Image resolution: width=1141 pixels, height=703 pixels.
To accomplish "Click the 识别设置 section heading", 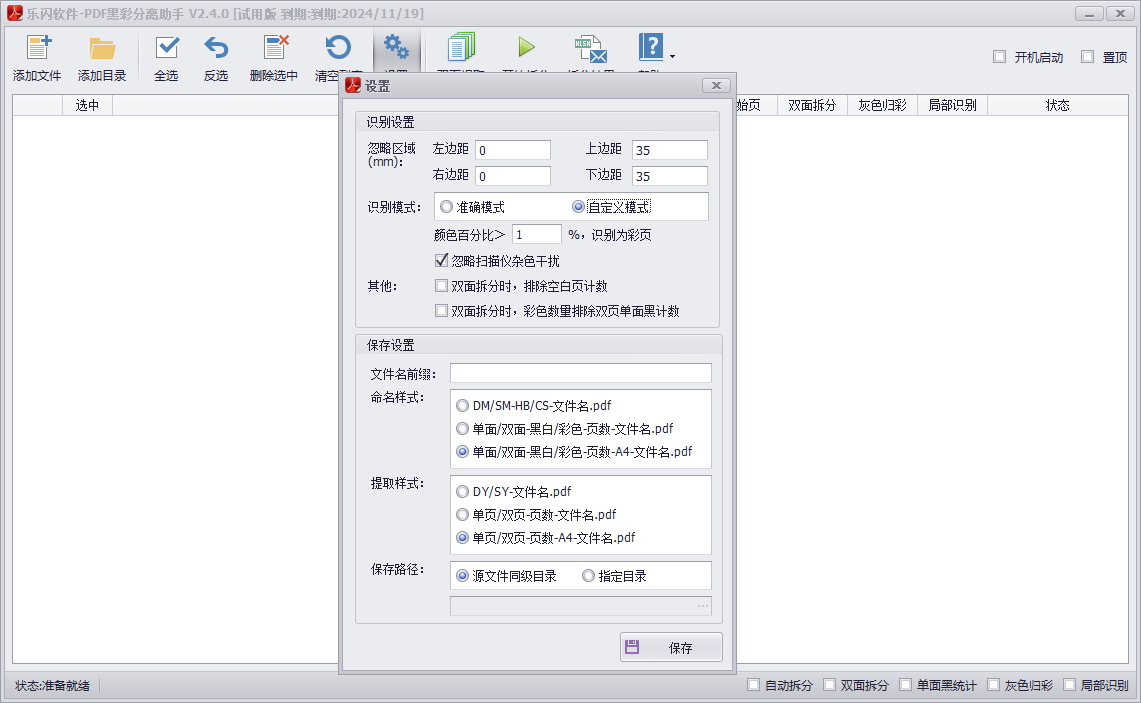I will (391, 122).
